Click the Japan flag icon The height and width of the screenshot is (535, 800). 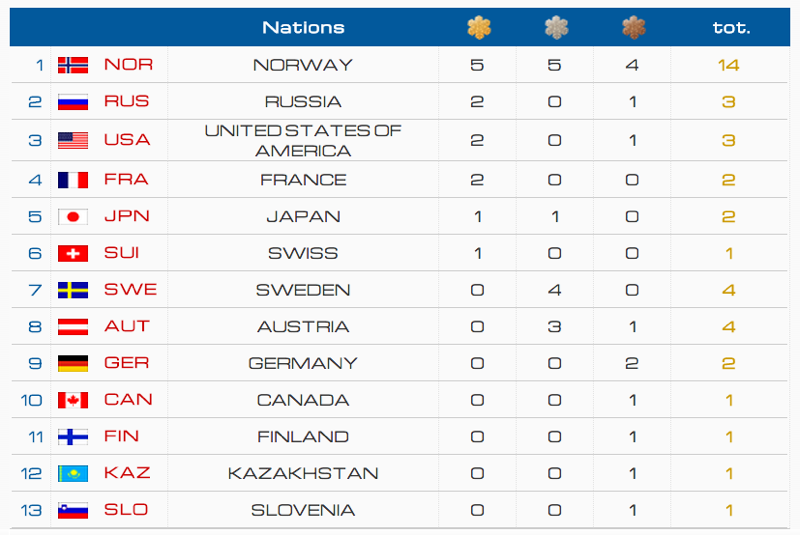click(x=74, y=216)
